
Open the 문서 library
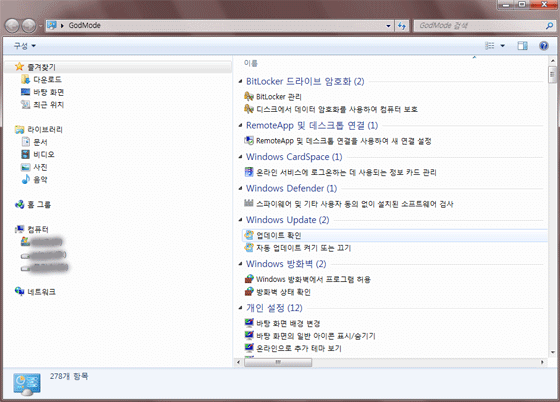(x=40, y=142)
